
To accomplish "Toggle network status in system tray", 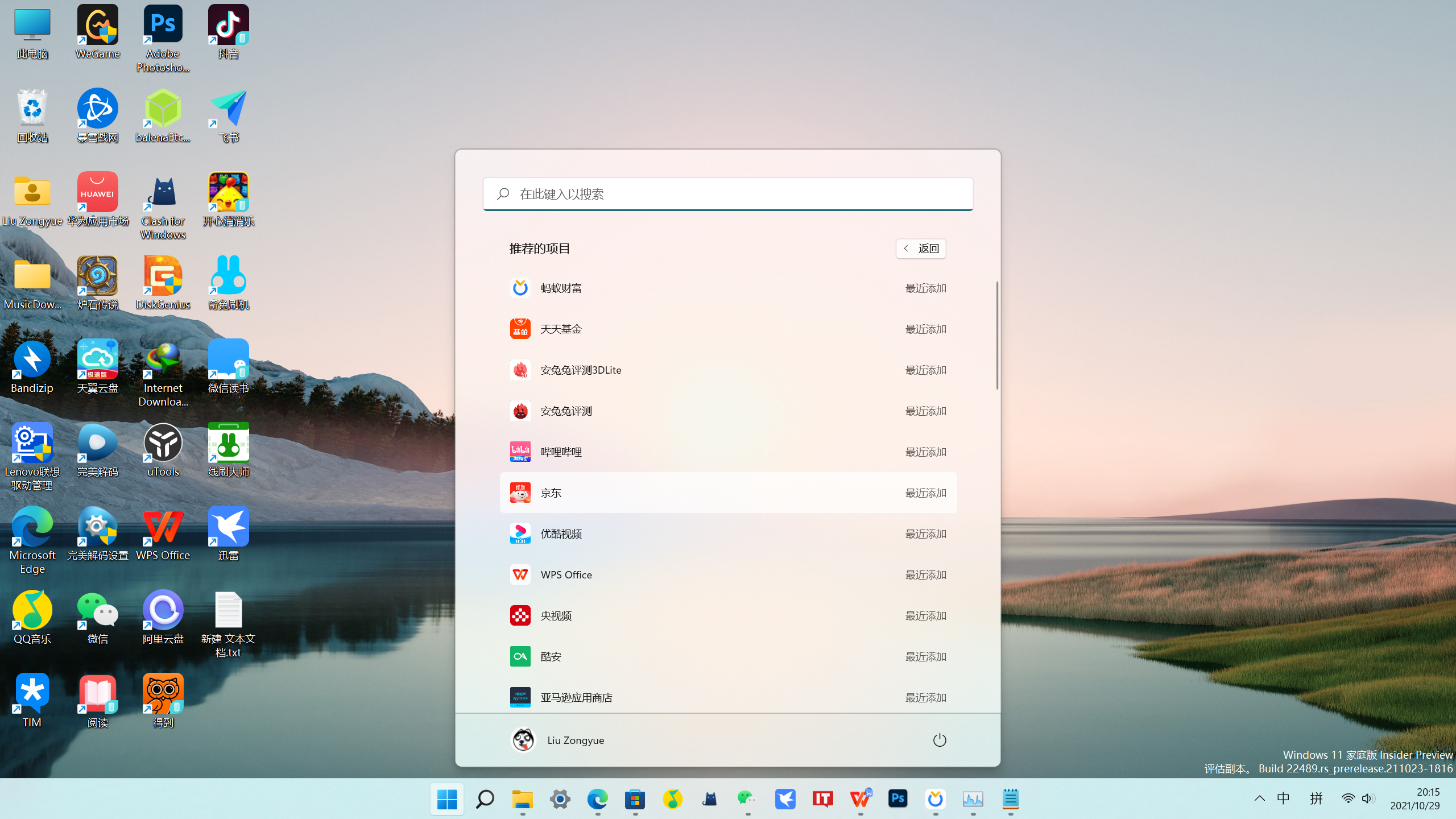I will [x=1348, y=798].
